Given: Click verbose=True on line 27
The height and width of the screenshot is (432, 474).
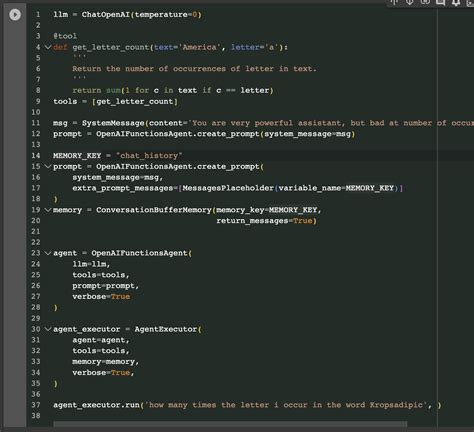Looking at the screenshot, I should tap(101, 296).
